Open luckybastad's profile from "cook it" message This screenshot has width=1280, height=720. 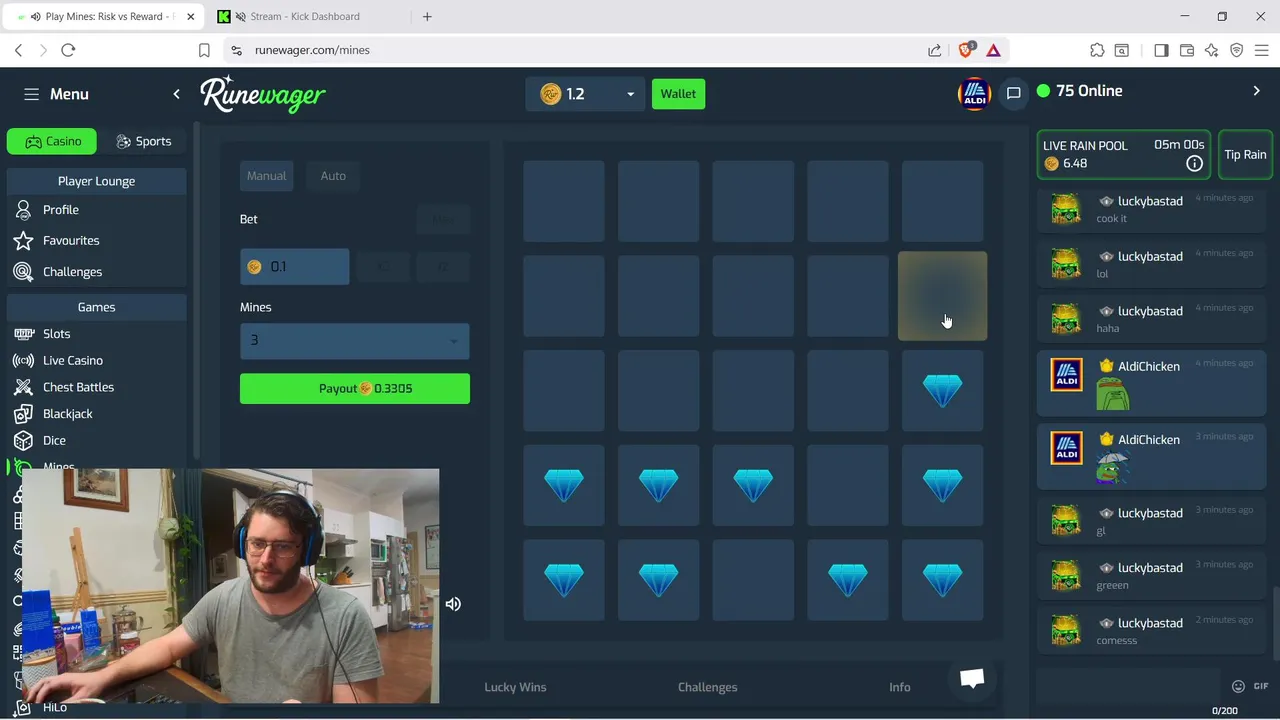(x=1150, y=201)
